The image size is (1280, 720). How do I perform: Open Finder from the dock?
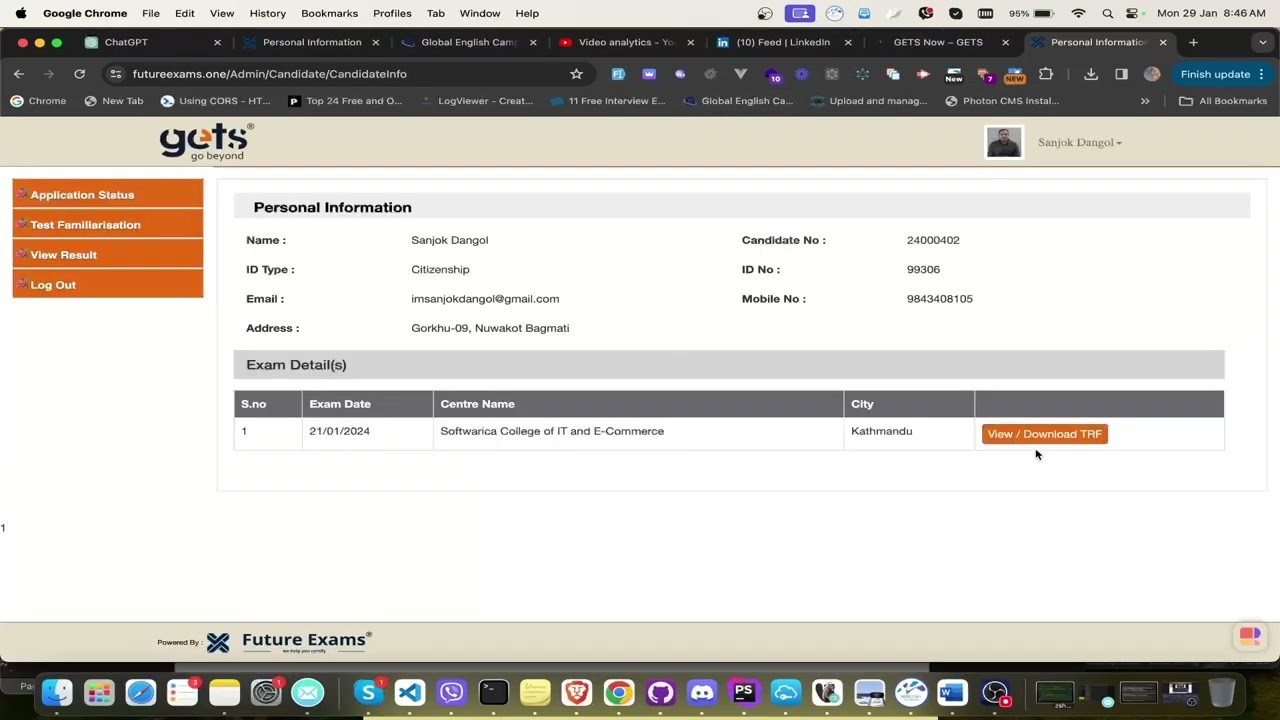coord(57,692)
